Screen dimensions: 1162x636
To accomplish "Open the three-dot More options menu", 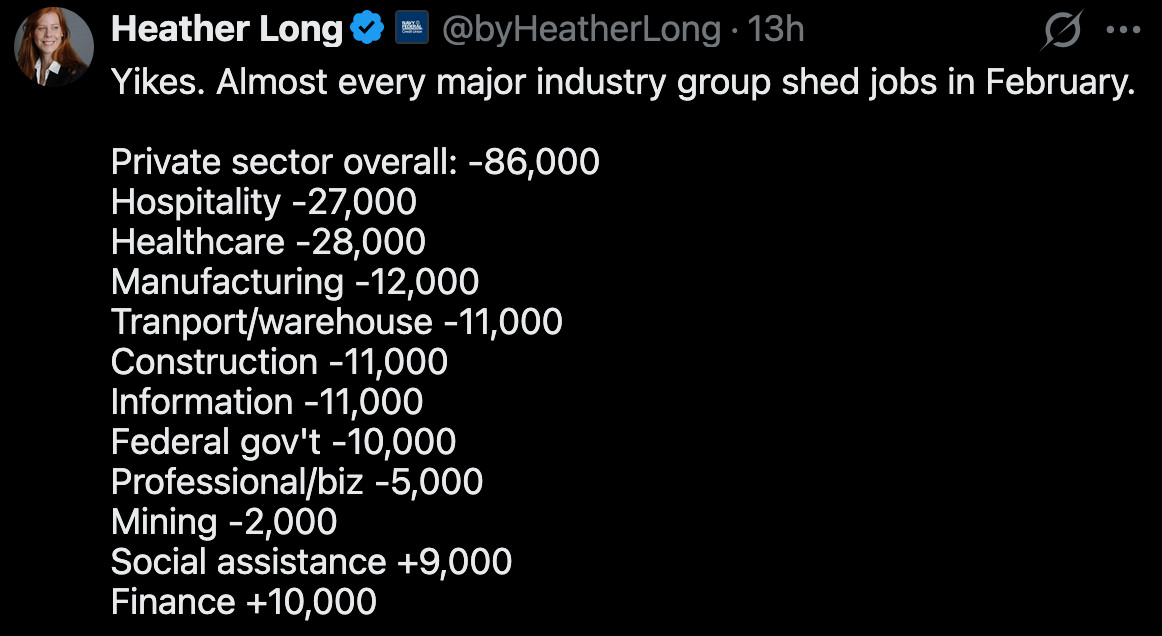I will (1122, 30).
